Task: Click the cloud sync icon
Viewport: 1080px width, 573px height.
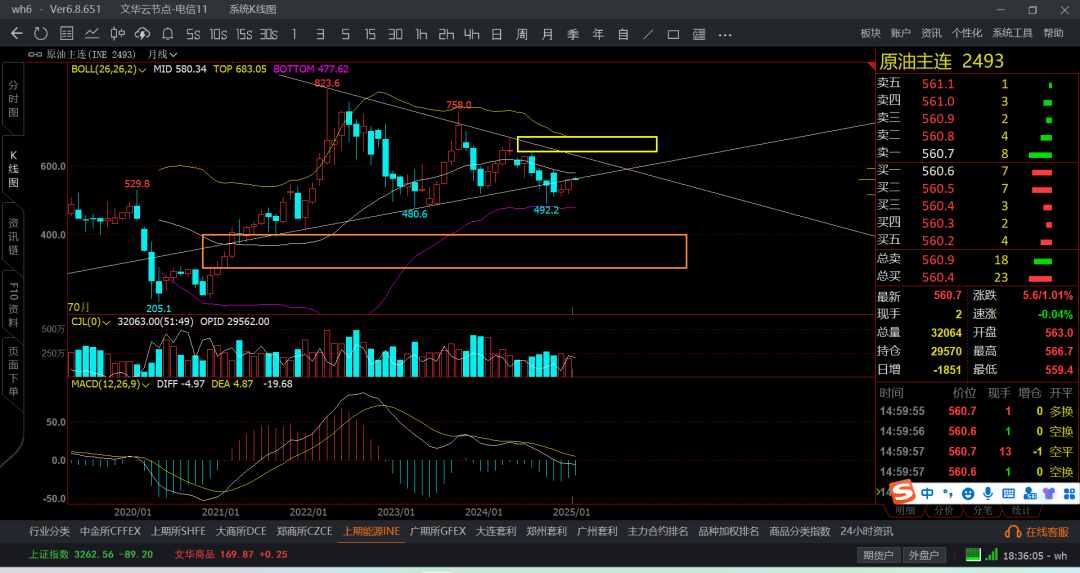Action: 143,34
